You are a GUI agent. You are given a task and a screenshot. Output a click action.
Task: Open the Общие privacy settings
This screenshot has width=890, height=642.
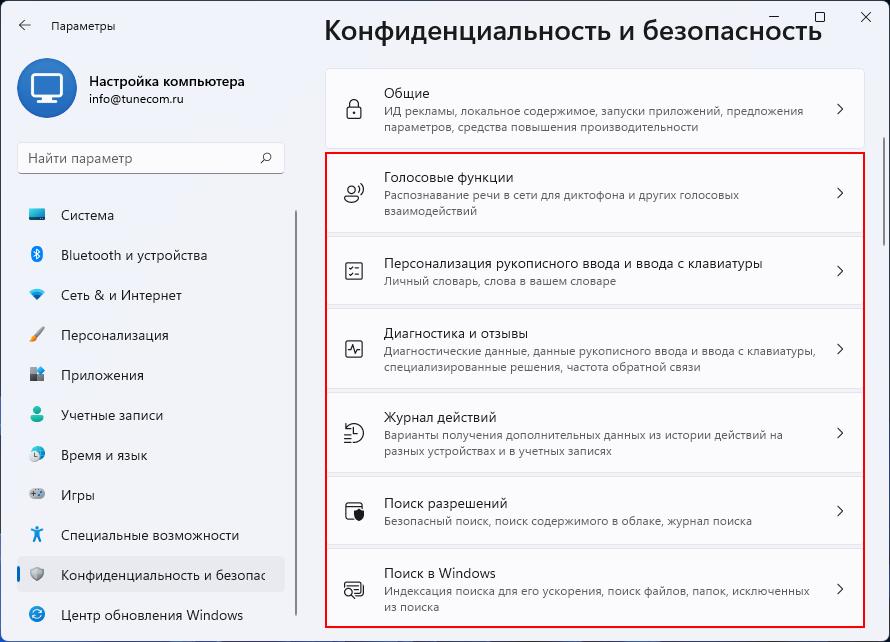point(595,109)
